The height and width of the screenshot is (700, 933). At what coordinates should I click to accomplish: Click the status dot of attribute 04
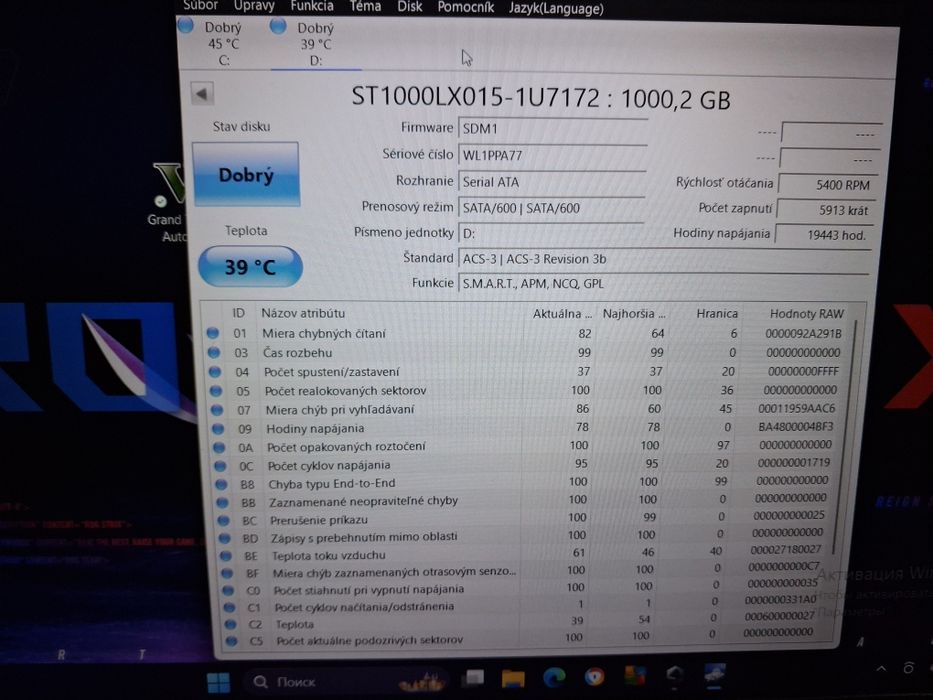pos(215,371)
